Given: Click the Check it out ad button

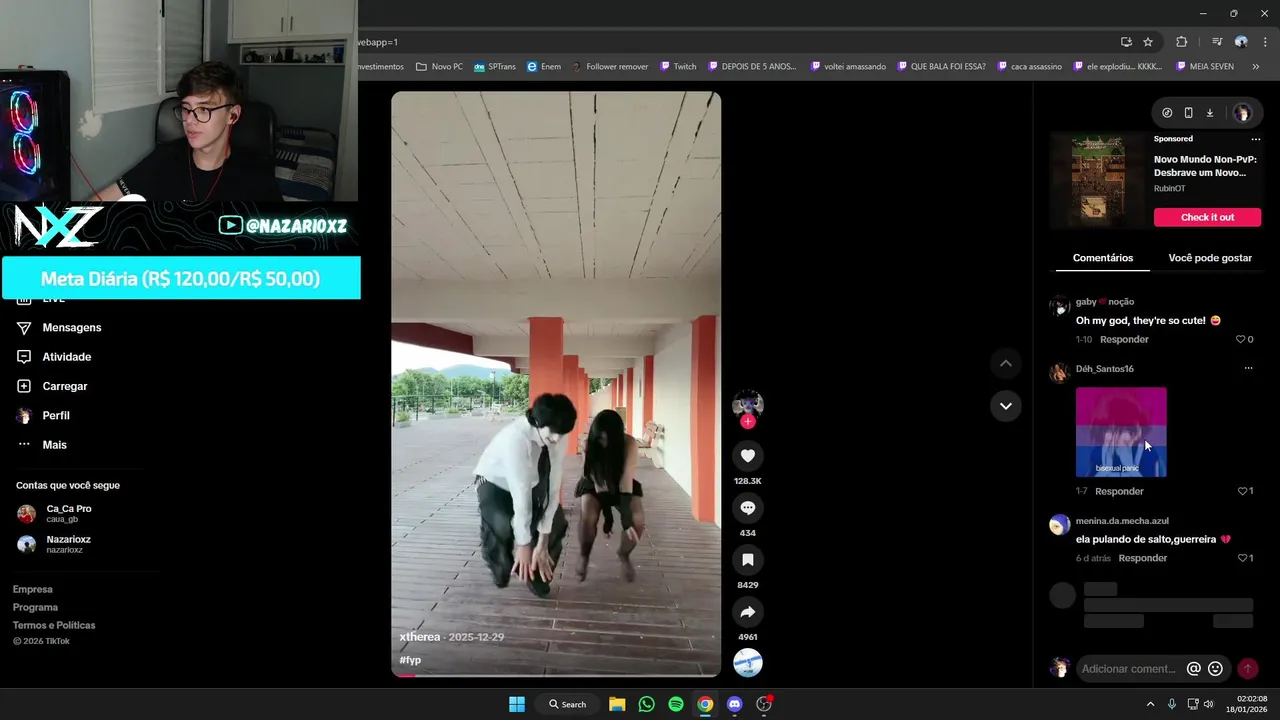Looking at the screenshot, I should [1207, 217].
